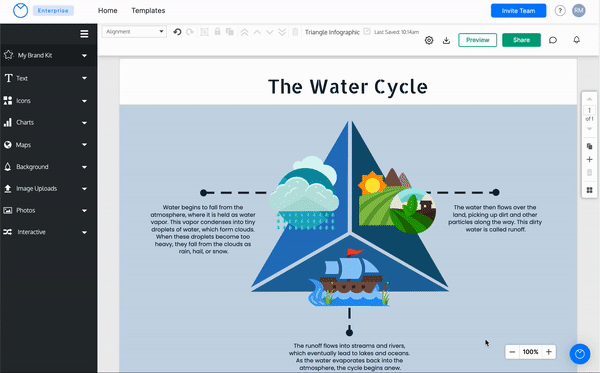This screenshot has height=373, width=600.
Task: Add a new page with the plus icon
Action: pos(589,160)
